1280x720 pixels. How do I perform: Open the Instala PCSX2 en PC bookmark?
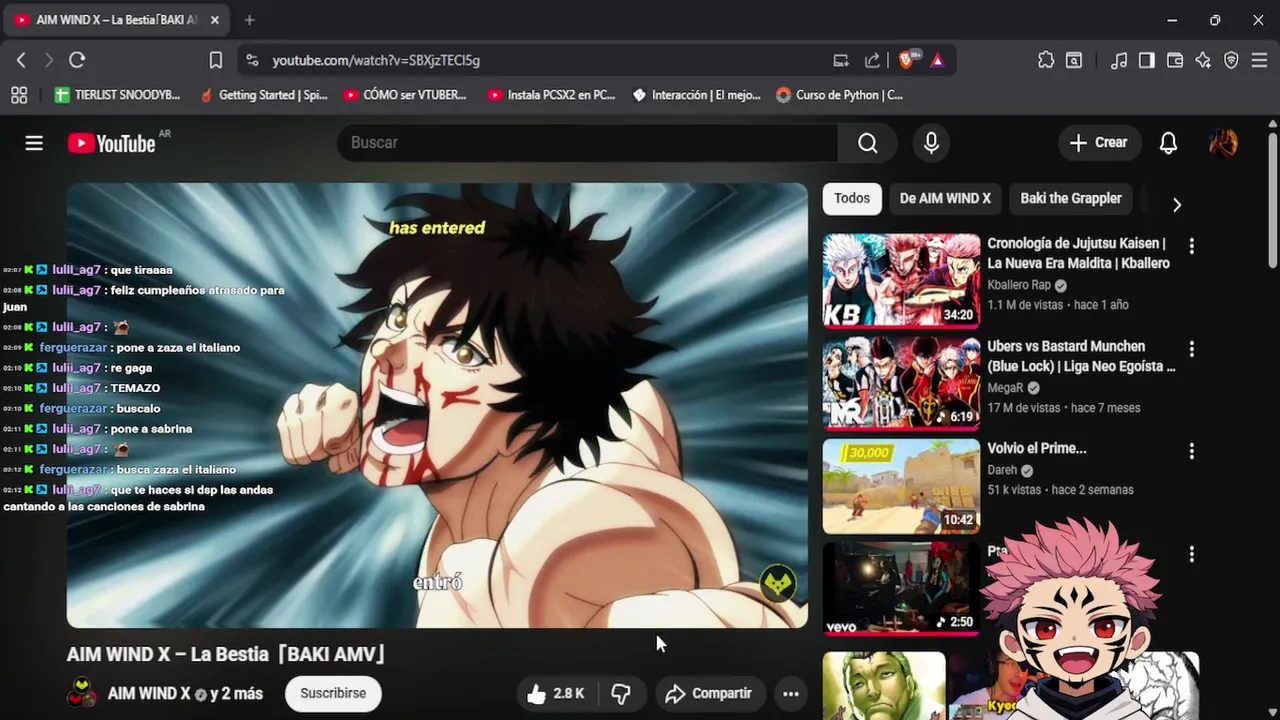pyautogui.click(x=551, y=95)
